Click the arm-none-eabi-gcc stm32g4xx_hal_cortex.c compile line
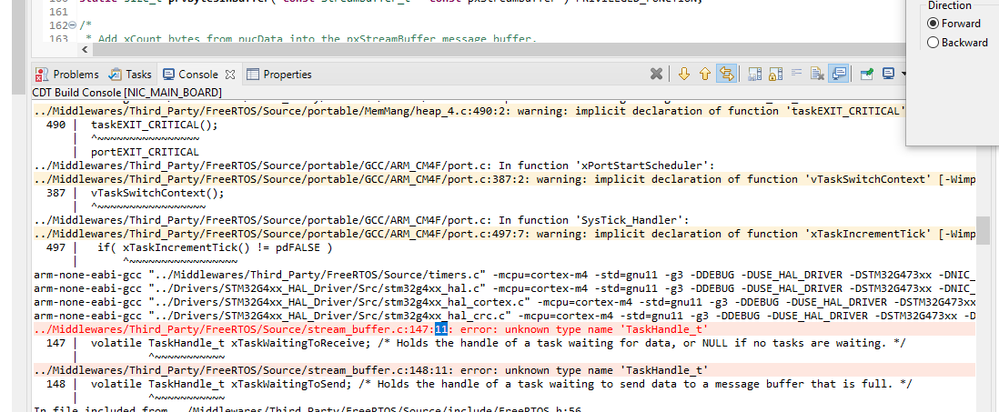This screenshot has height=412, width=999. click(505, 302)
